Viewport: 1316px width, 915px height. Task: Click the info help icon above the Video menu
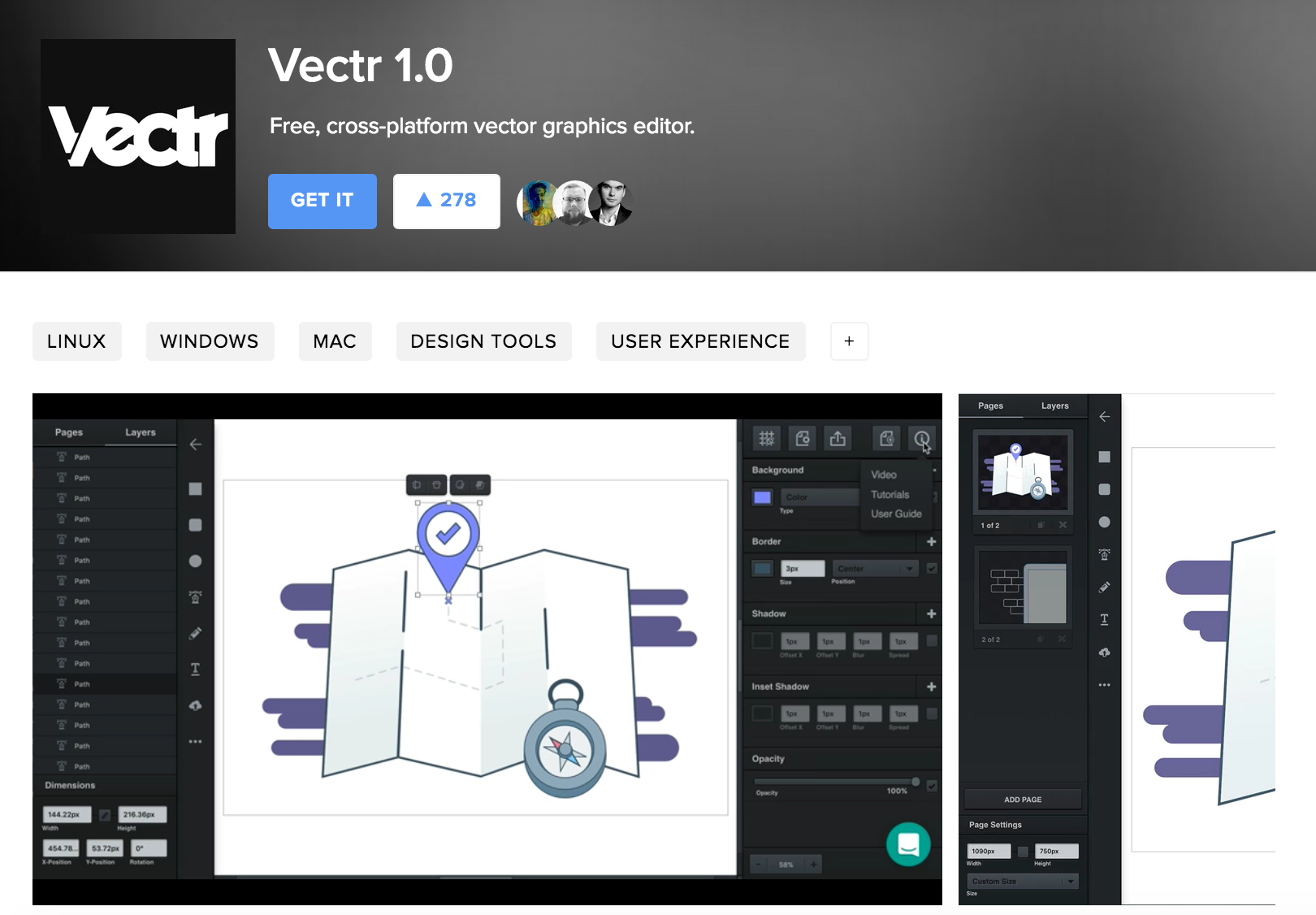[x=922, y=439]
